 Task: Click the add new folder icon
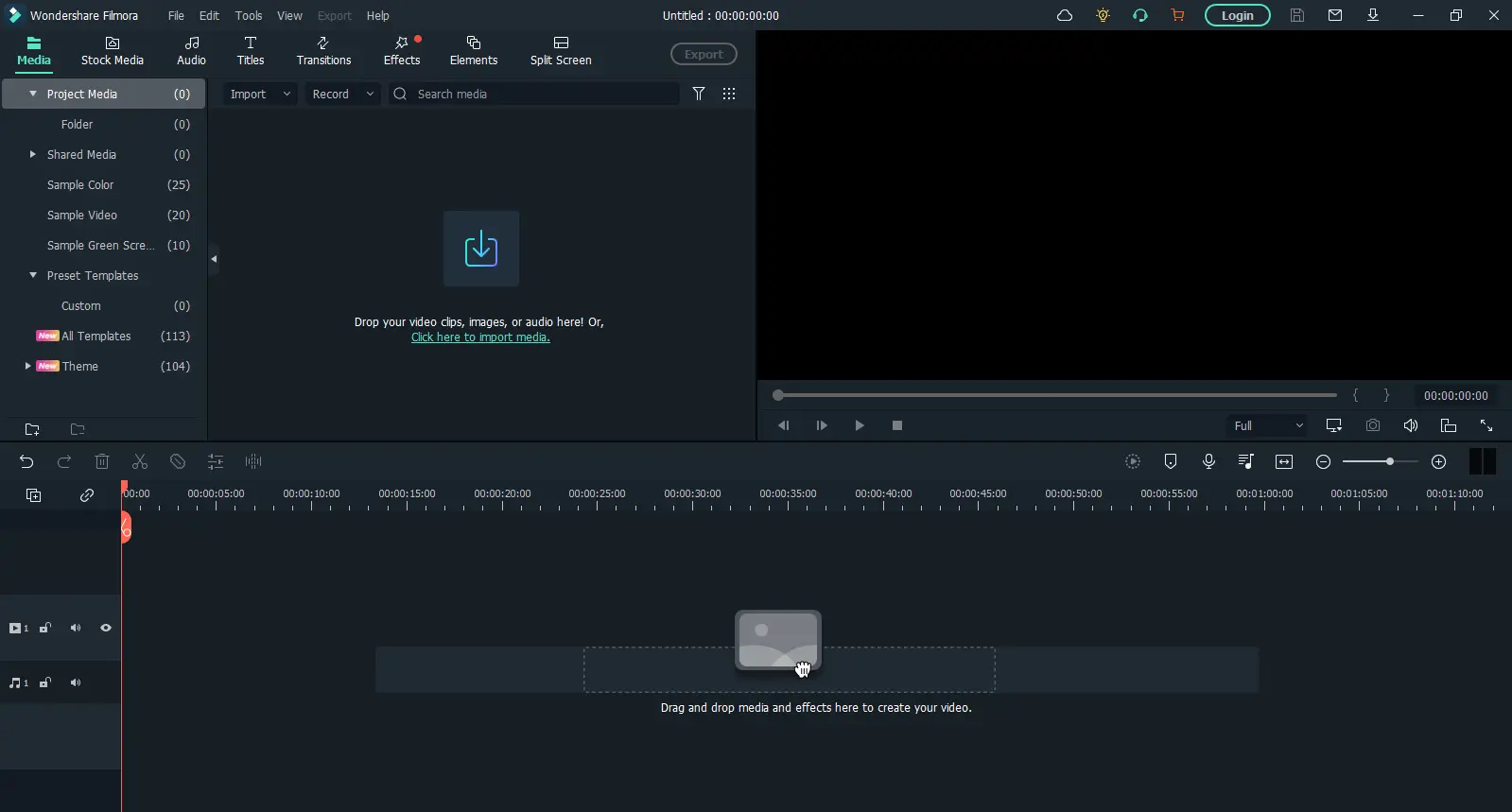point(32,429)
